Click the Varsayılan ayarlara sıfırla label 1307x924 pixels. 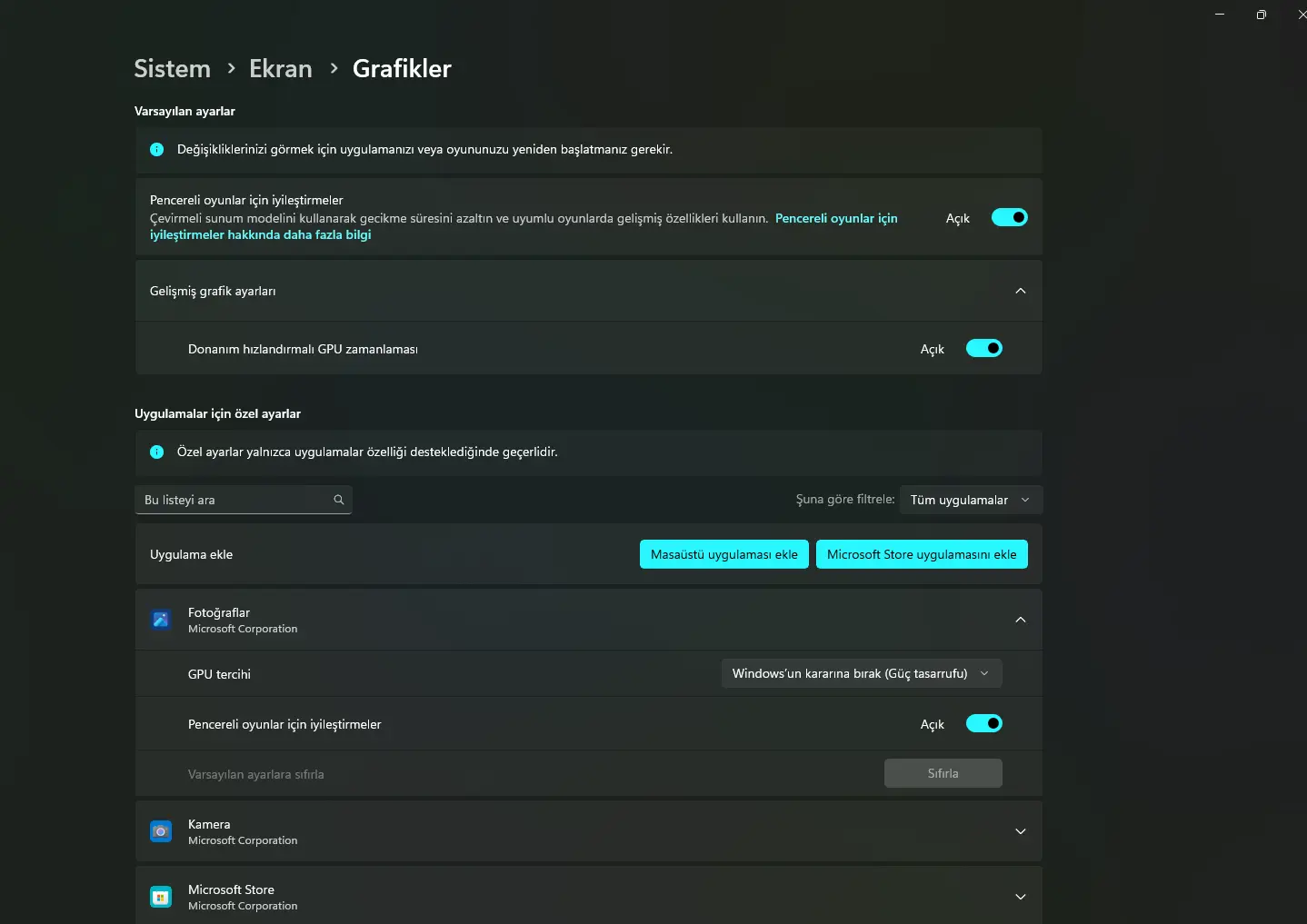(255, 774)
